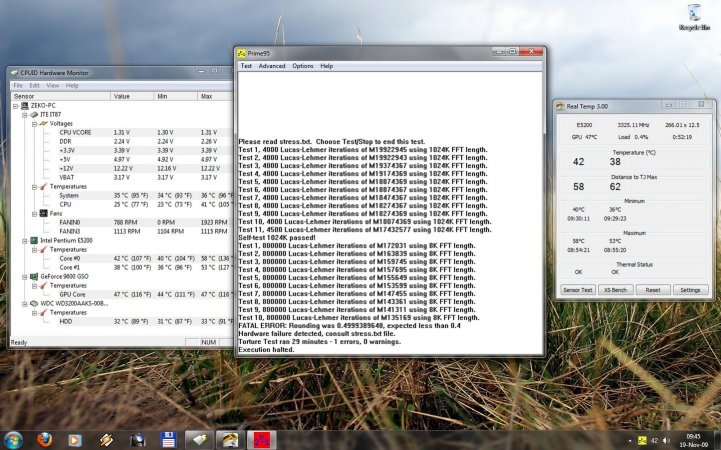The image size is (721, 450).
Task: Open the File menu in HWMonitor
Action: click(18, 85)
